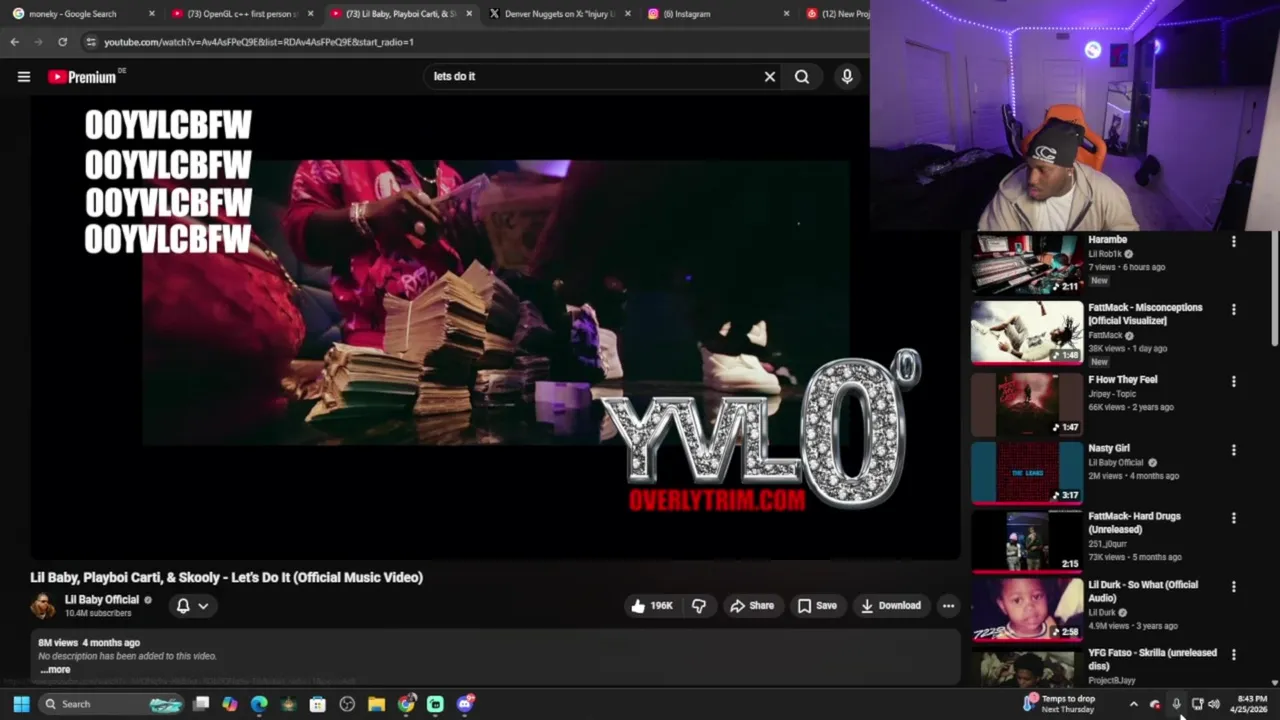Click the Share button
The image size is (1280, 720).
coord(752,605)
